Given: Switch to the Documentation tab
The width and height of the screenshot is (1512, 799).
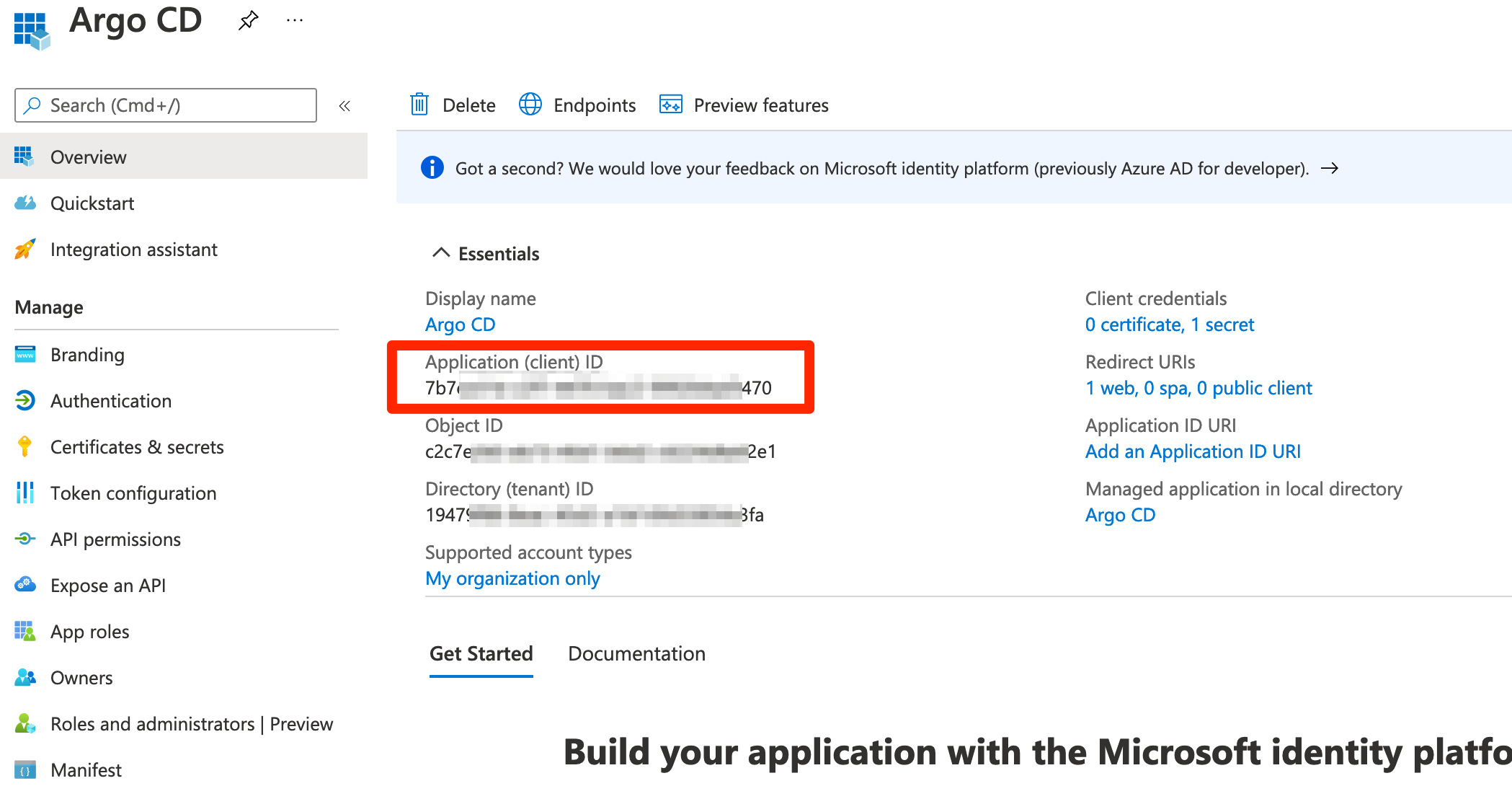Looking at the screenshot, I should (636, 653).
